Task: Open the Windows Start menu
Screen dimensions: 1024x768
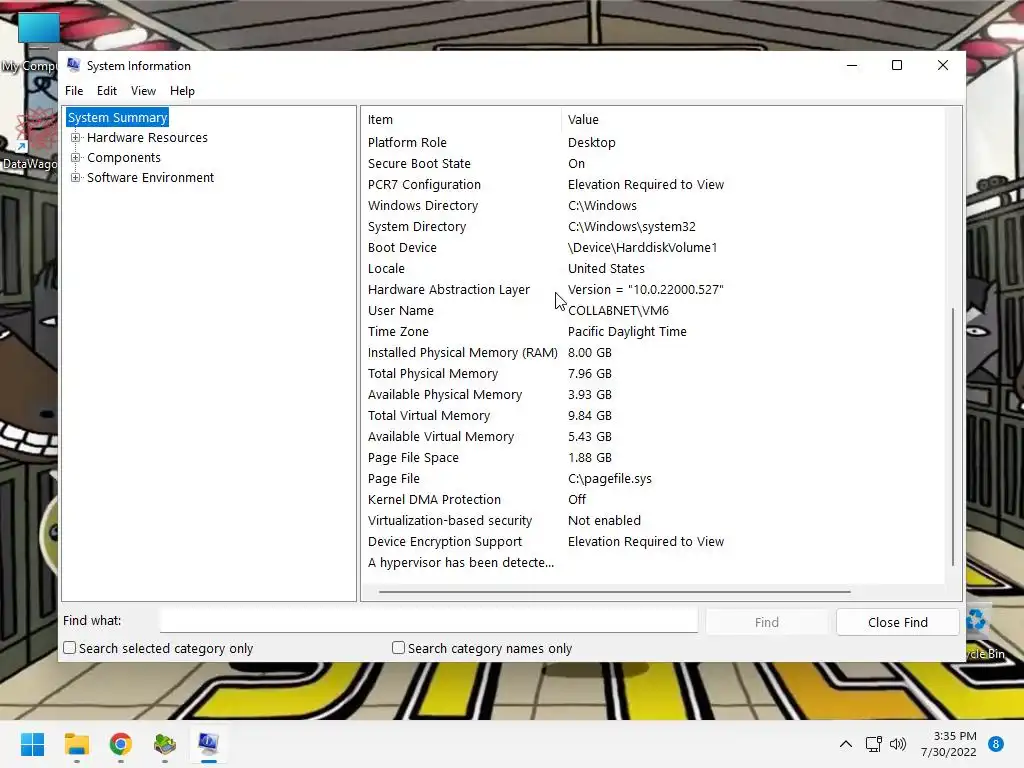Action: 32,744
